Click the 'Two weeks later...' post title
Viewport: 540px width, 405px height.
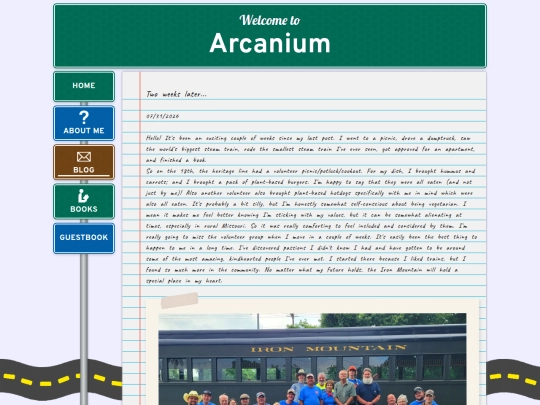coord(176,94)
